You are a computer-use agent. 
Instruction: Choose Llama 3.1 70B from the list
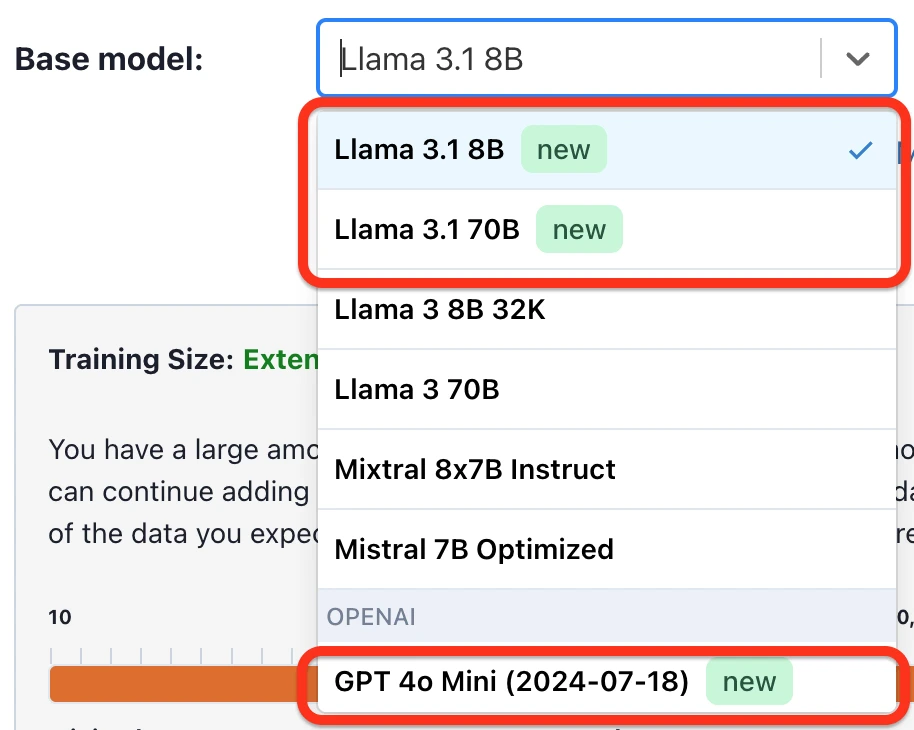[427, 230]
